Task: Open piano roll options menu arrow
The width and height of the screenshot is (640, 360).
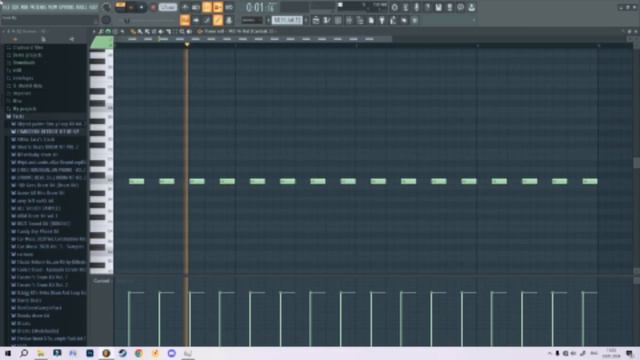Action: (x=94, y=31)
